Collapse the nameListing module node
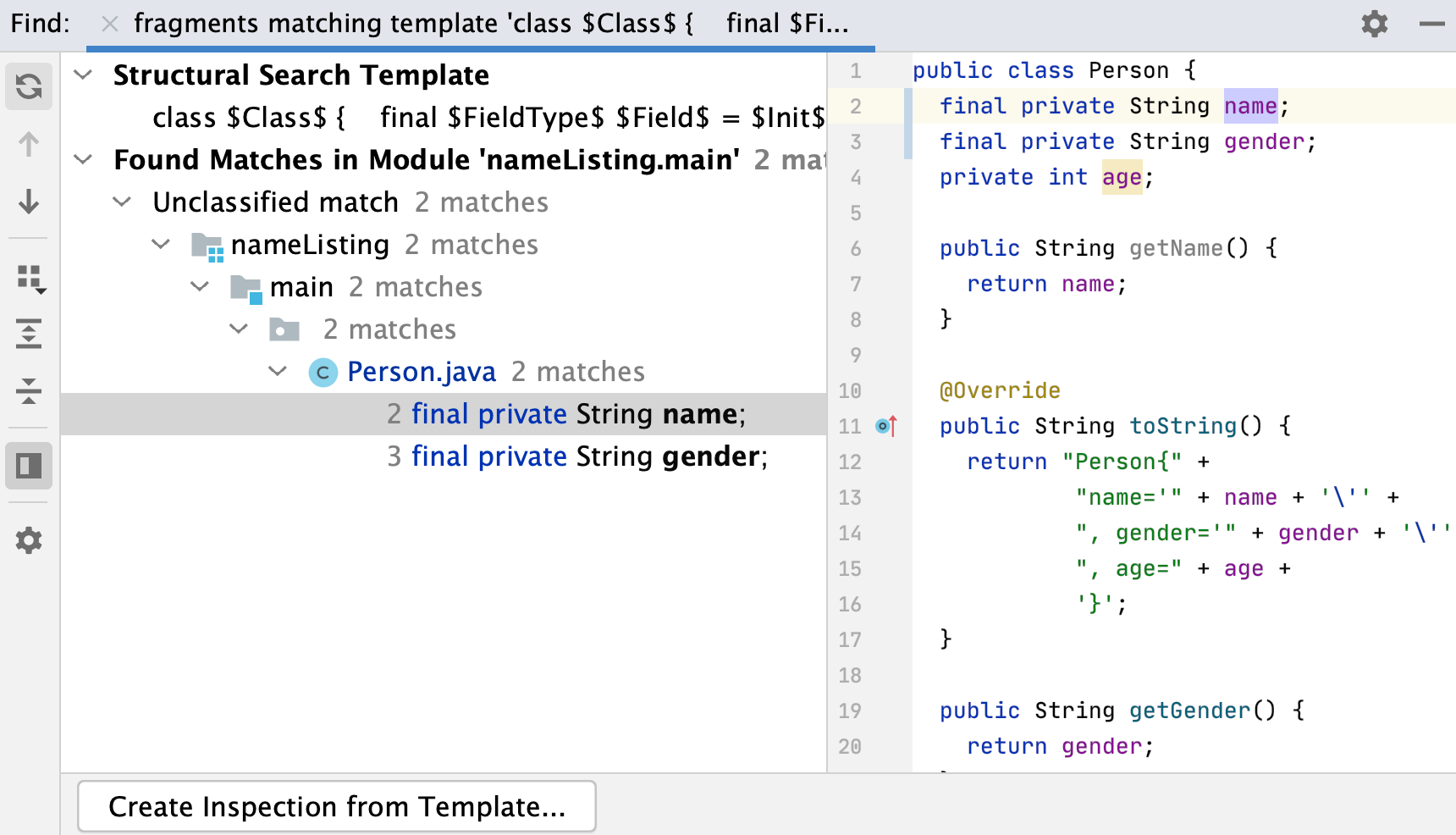Viewport: 1456px width, 835px height. tap(161, 244)
